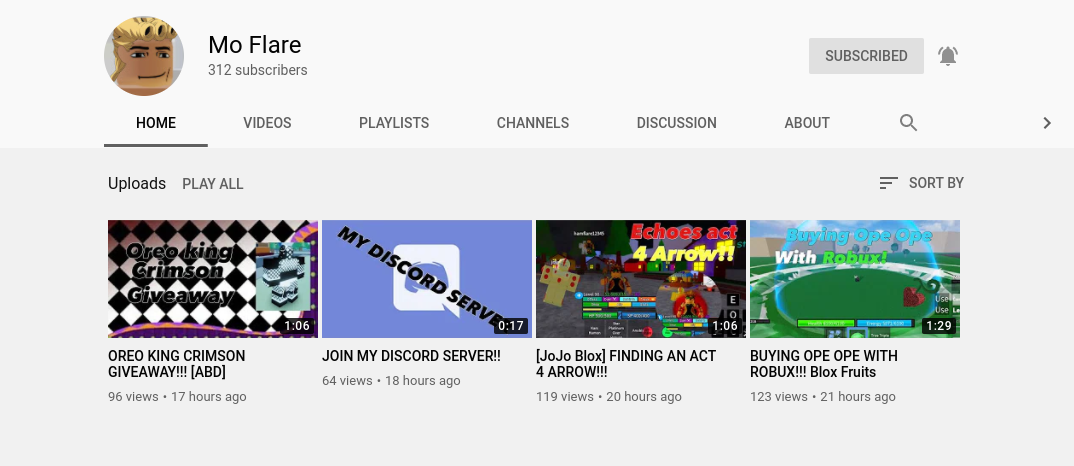1074x466 pixels.
Task: Open FINDING AN ACT 4 ARROW video title
Action: (626, 364)
